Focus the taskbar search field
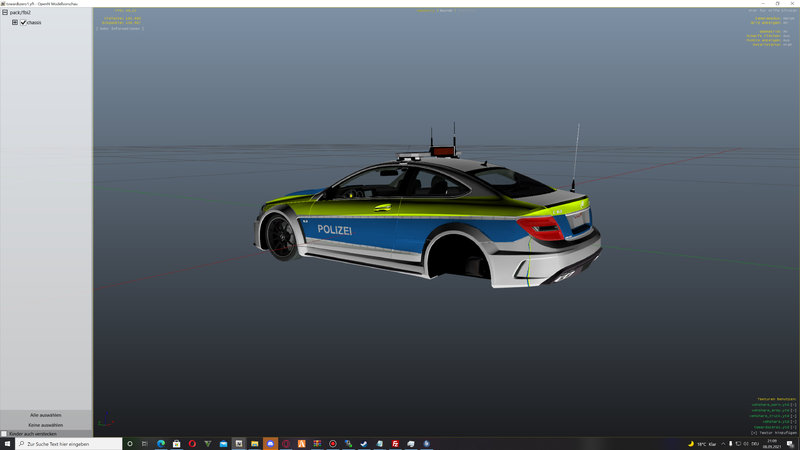 [69, 444]
